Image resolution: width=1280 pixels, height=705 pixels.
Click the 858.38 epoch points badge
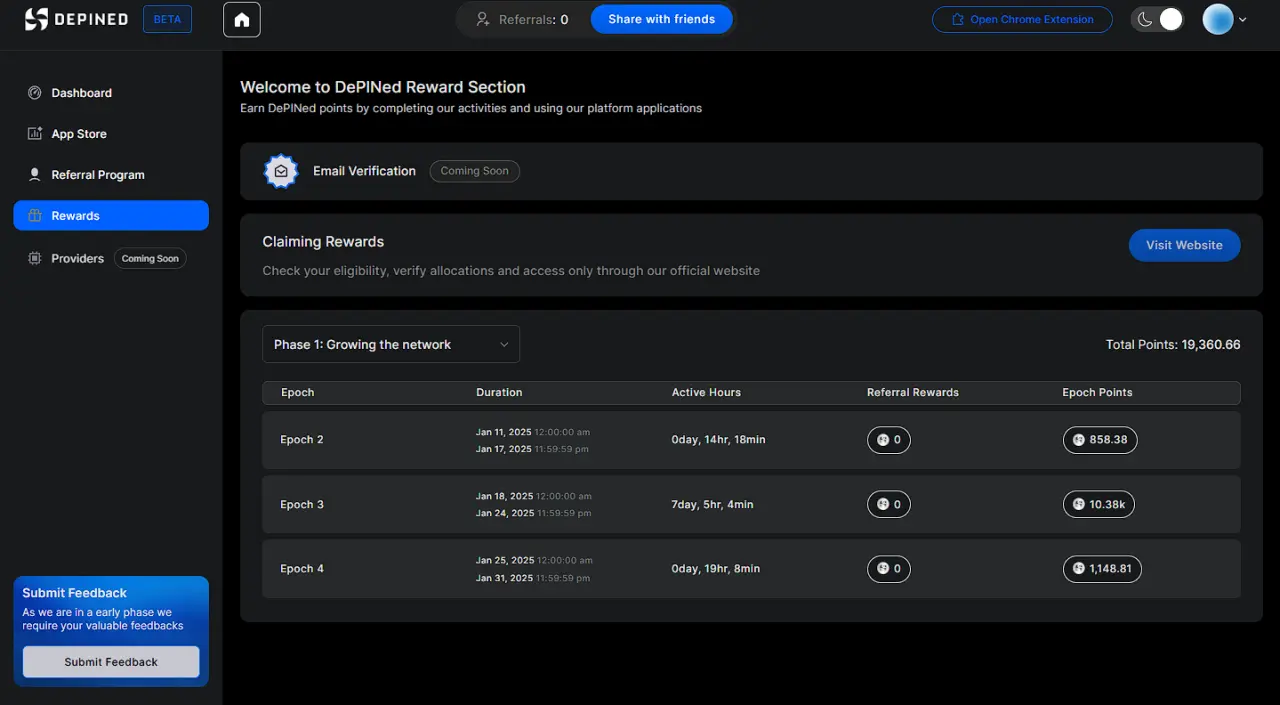click(1100, 440)
